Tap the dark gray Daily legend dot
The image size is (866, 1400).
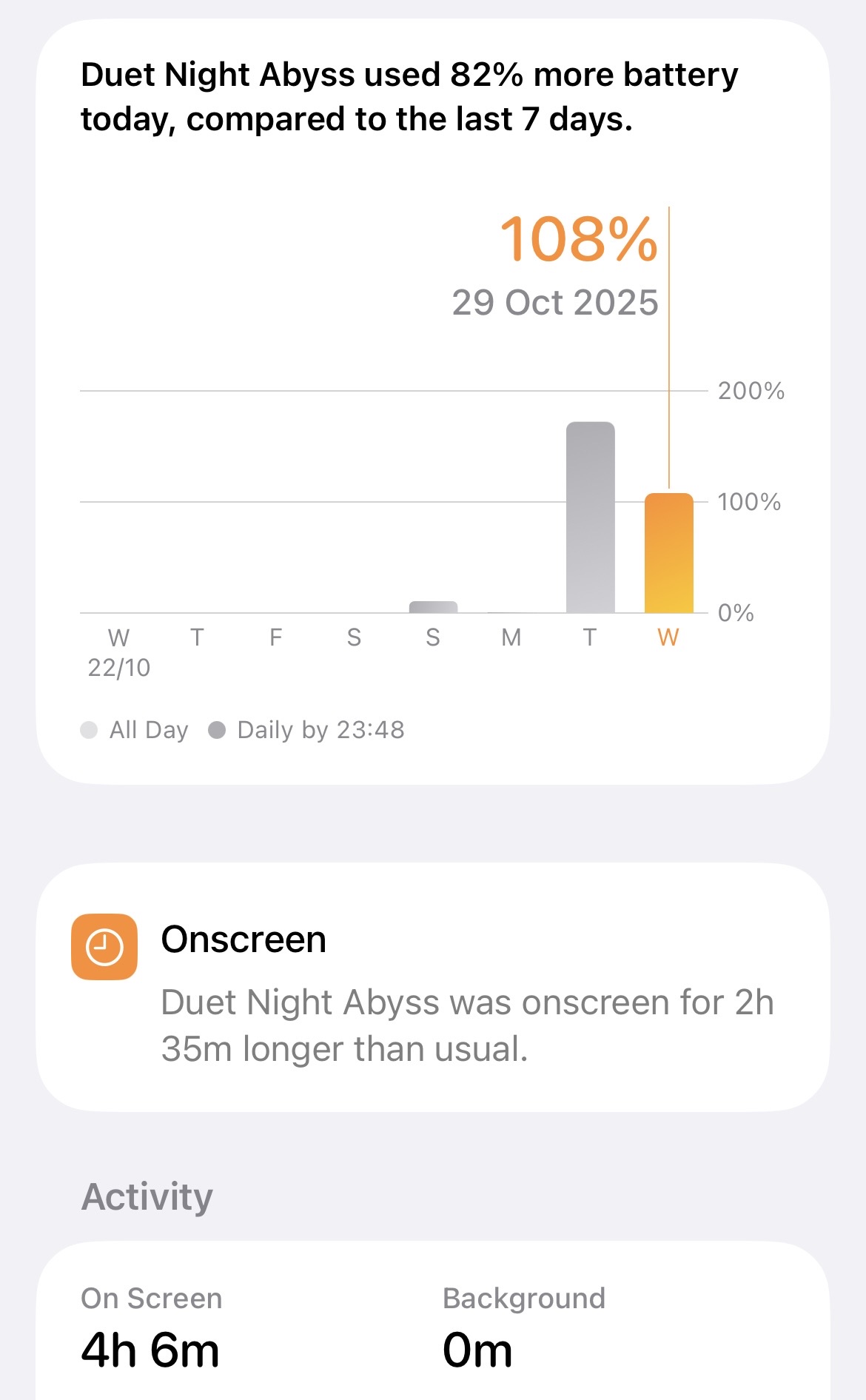coord(217,731)
